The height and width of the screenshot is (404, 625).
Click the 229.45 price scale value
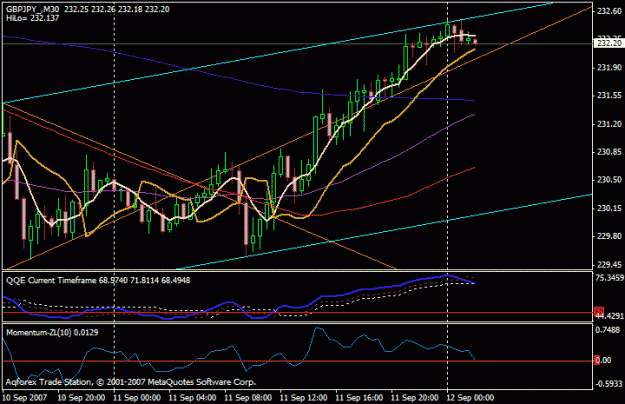click(x=609, y=265)
